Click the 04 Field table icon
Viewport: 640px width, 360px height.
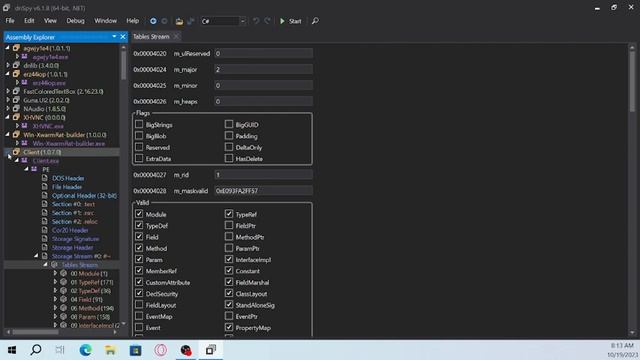(64, 300)
